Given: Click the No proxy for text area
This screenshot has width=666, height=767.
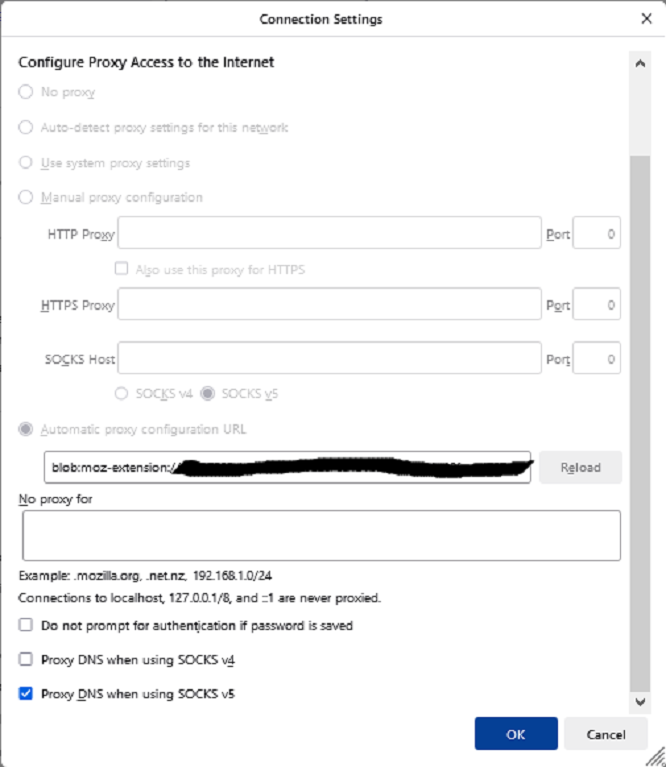Looking at the screenshot, I should pyautogui.click(x=321, y=535).
